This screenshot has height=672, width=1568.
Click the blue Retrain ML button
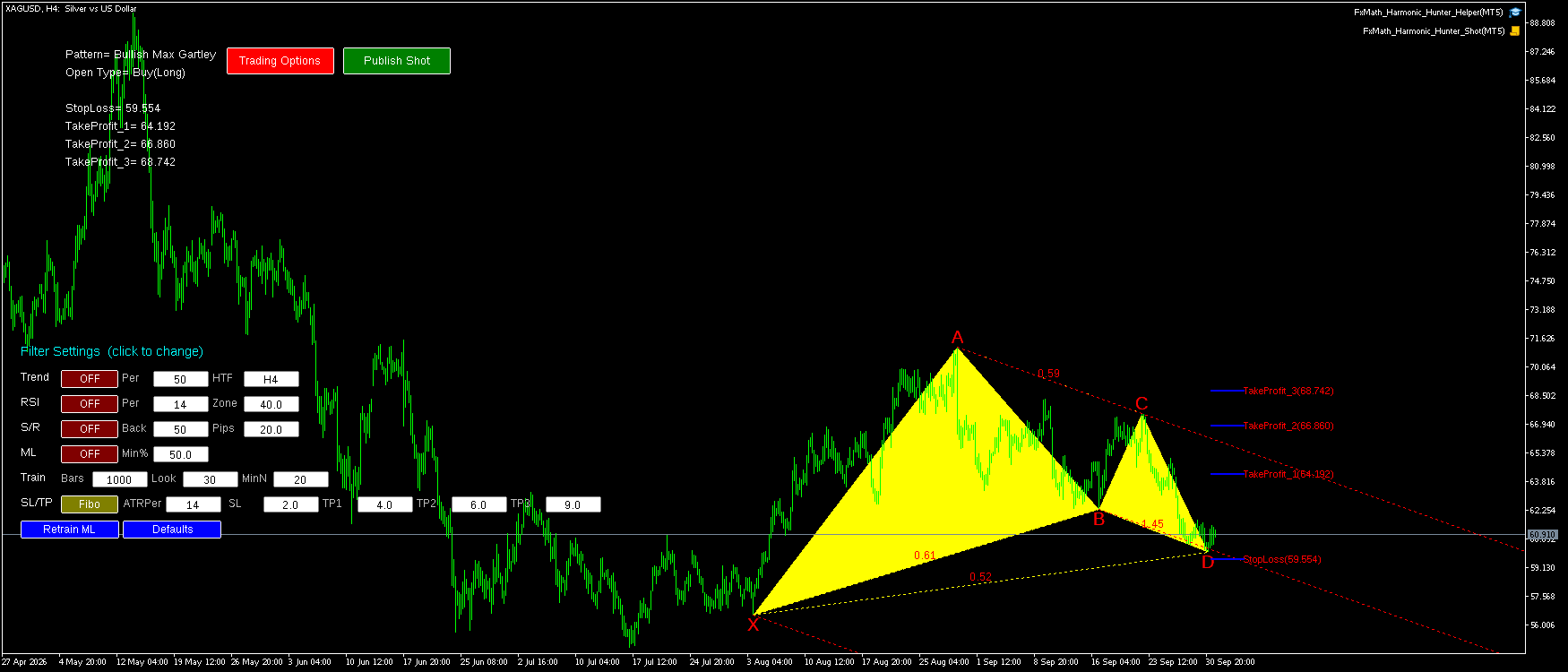pyautogui.click(x=70, y=530)
